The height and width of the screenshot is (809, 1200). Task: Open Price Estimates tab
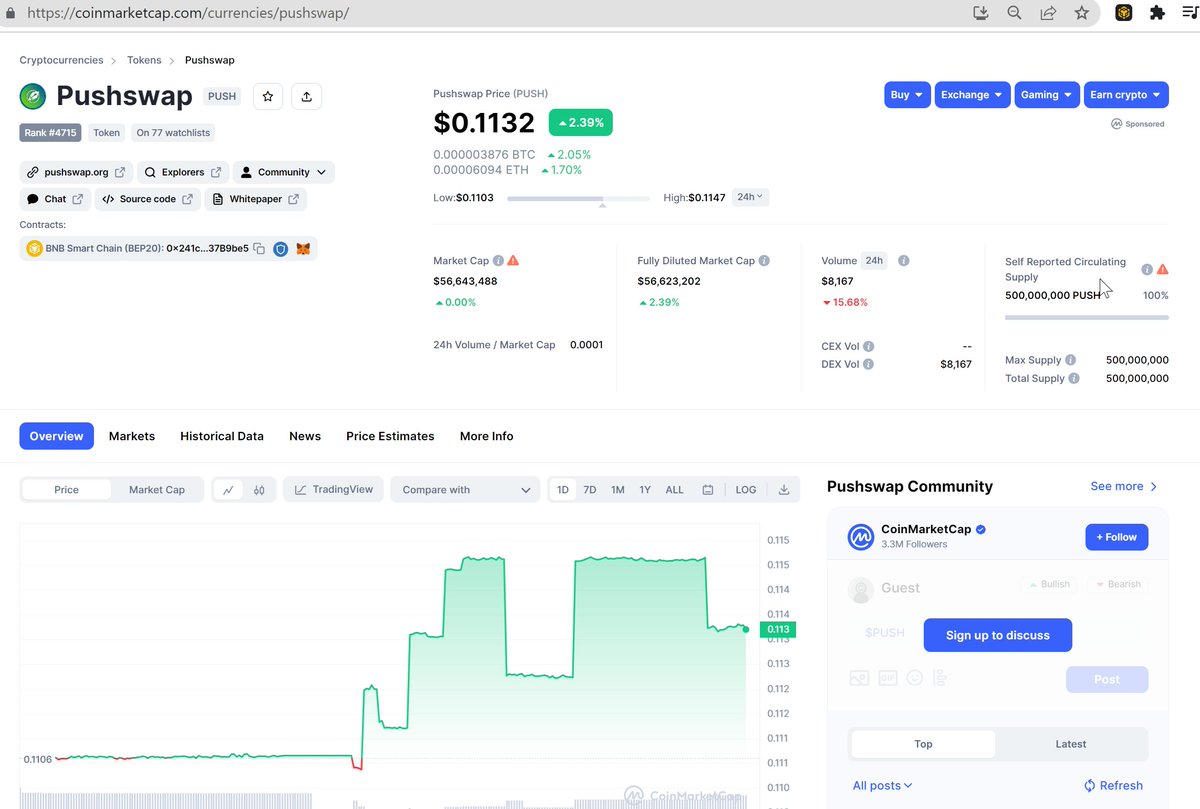click(x=390, y=436)
